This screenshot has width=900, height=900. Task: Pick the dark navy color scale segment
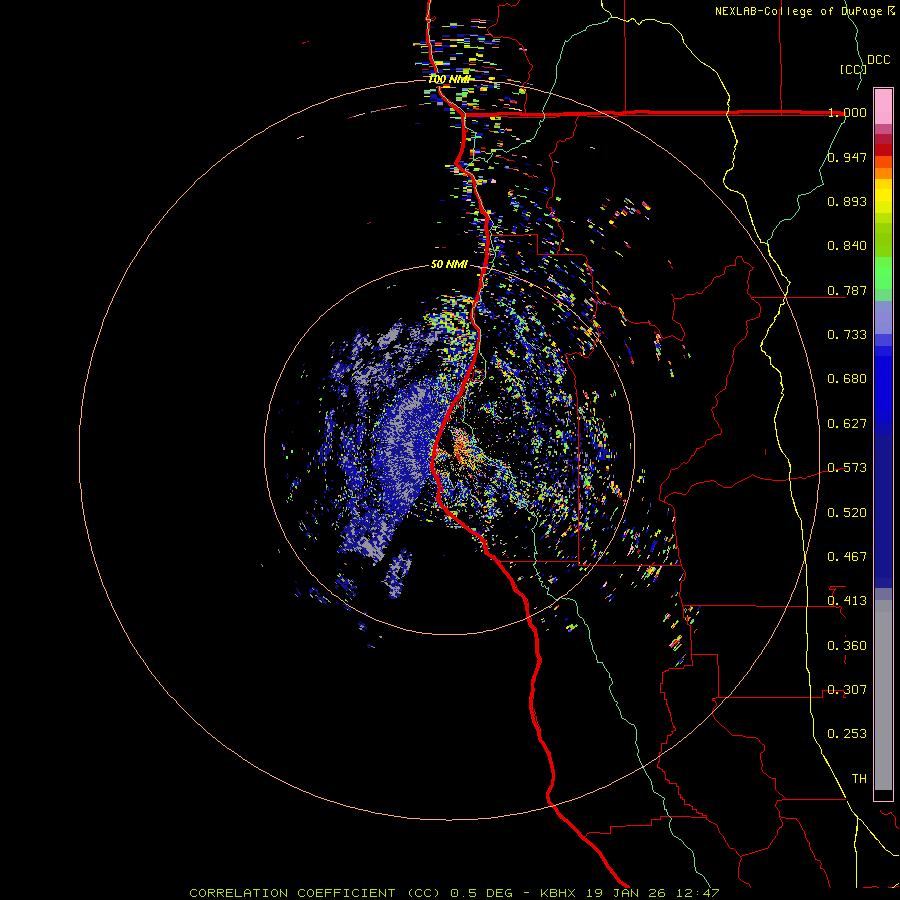click(x=883, y=511)
